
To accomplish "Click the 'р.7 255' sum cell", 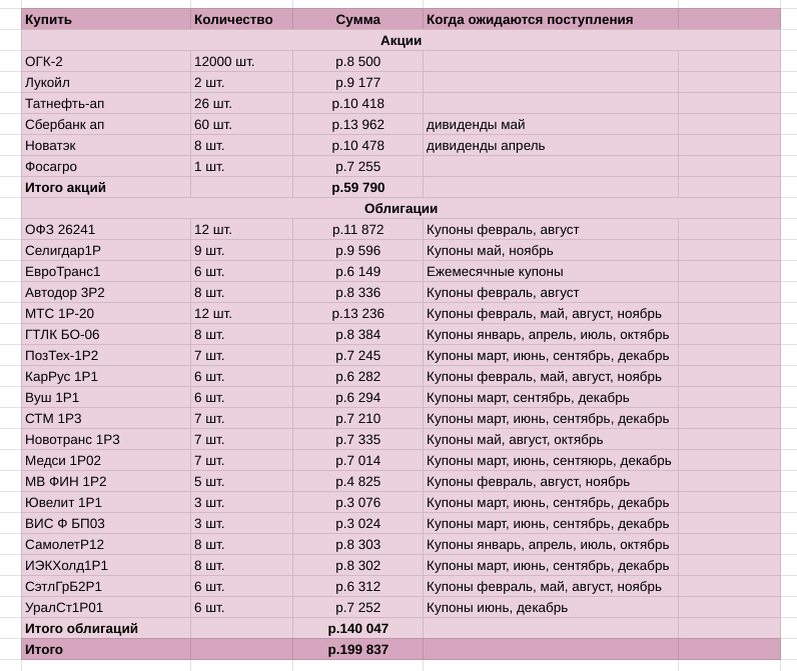I will tap(358, 167).
